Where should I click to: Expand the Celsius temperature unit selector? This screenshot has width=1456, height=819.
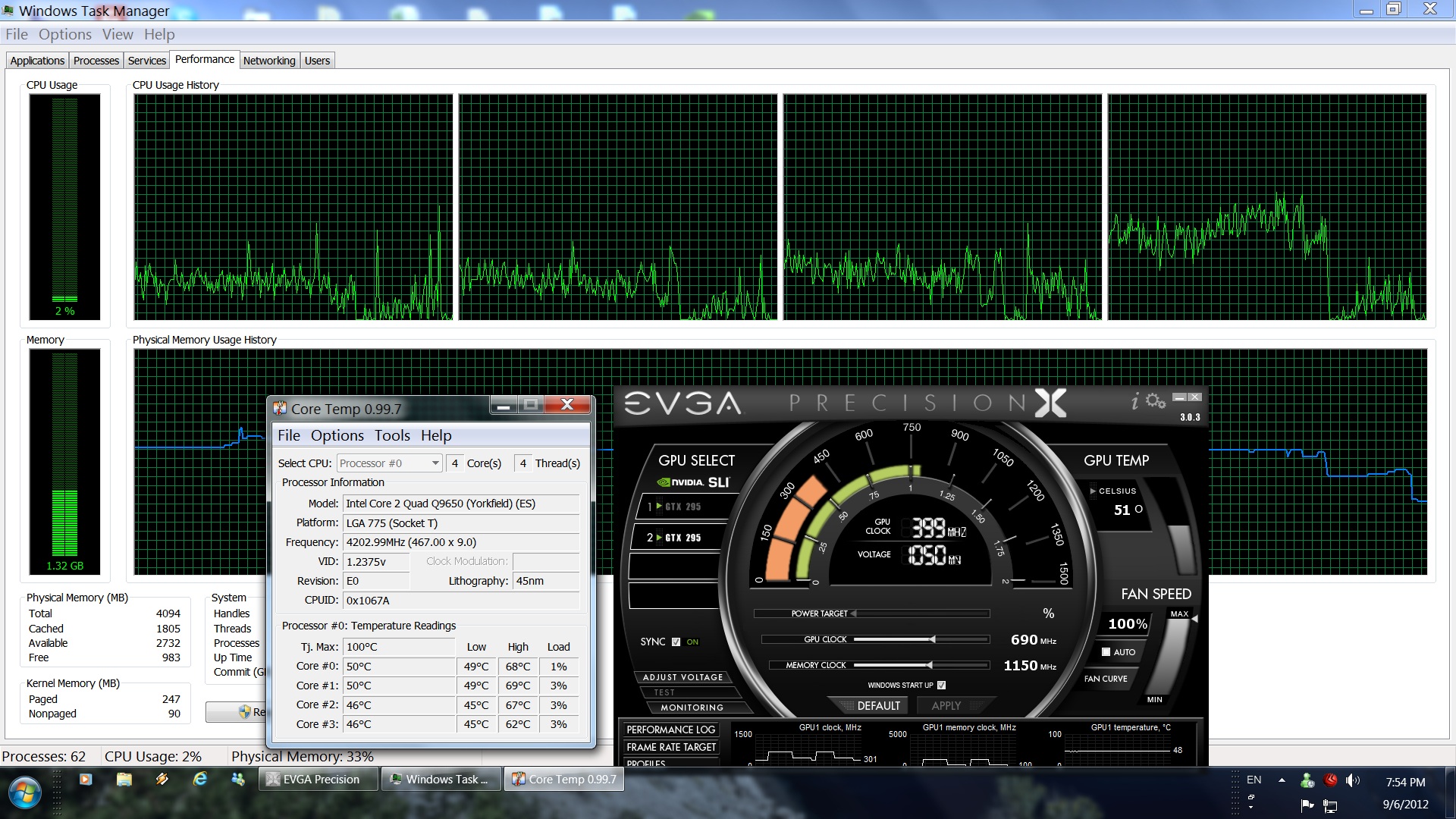[x=1093, y=491]
